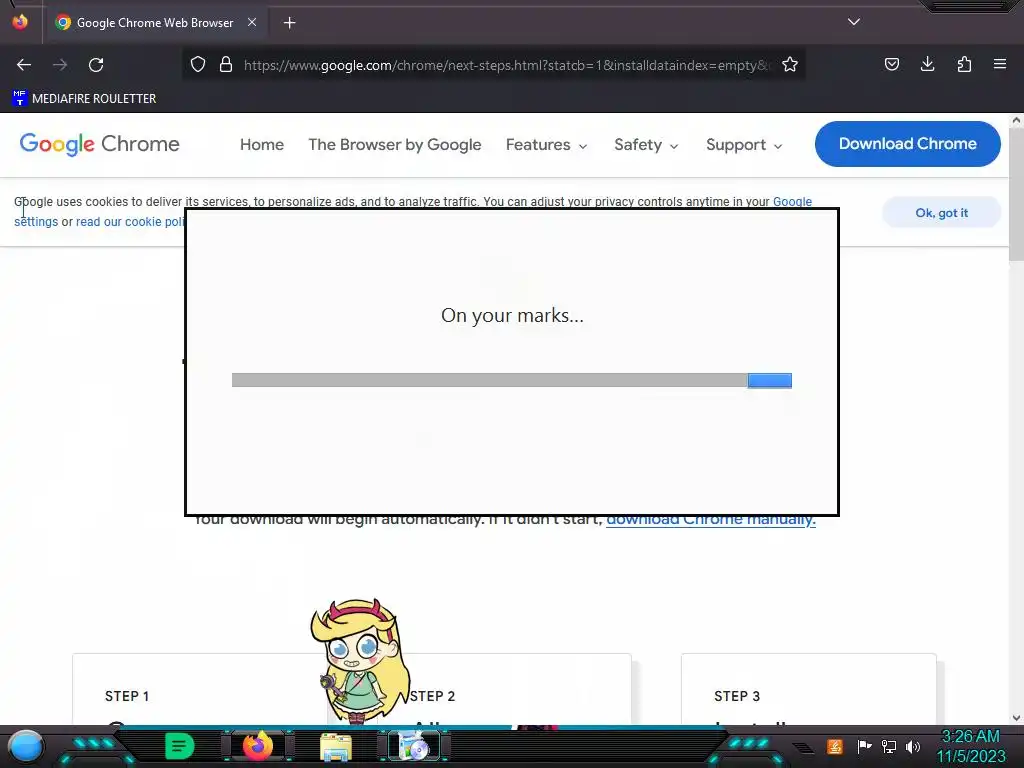Click the download Chrome manually link

coord(711,520)
